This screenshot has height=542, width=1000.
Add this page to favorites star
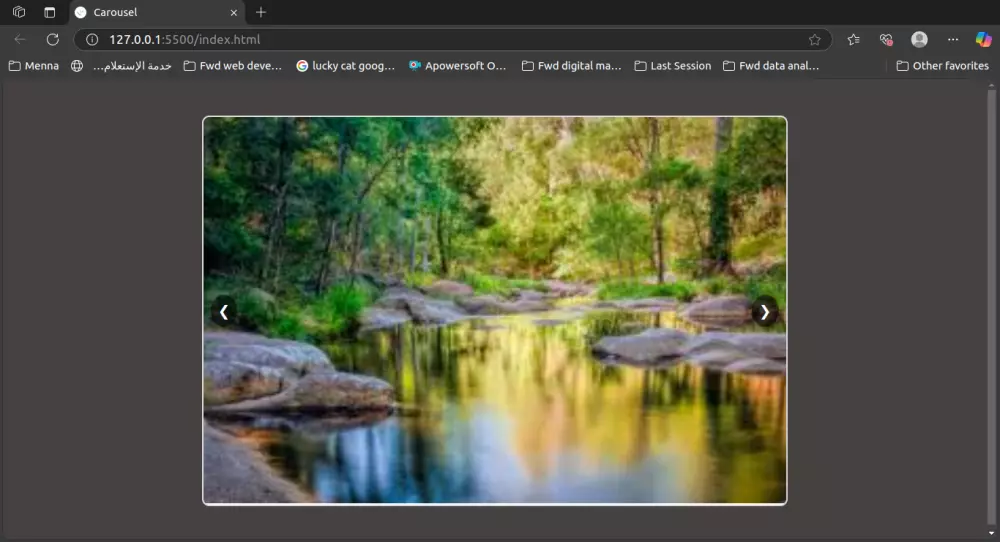click(x=814, y=40)
